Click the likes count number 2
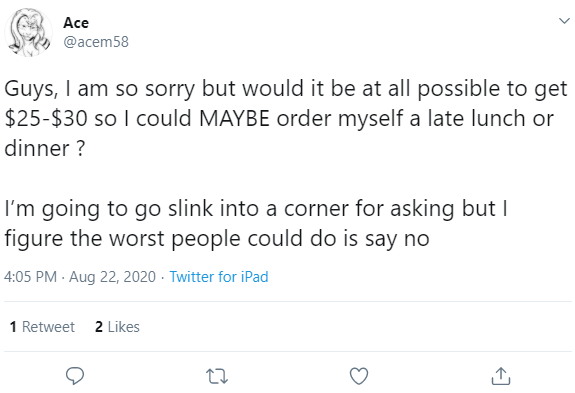 (99, 327)
